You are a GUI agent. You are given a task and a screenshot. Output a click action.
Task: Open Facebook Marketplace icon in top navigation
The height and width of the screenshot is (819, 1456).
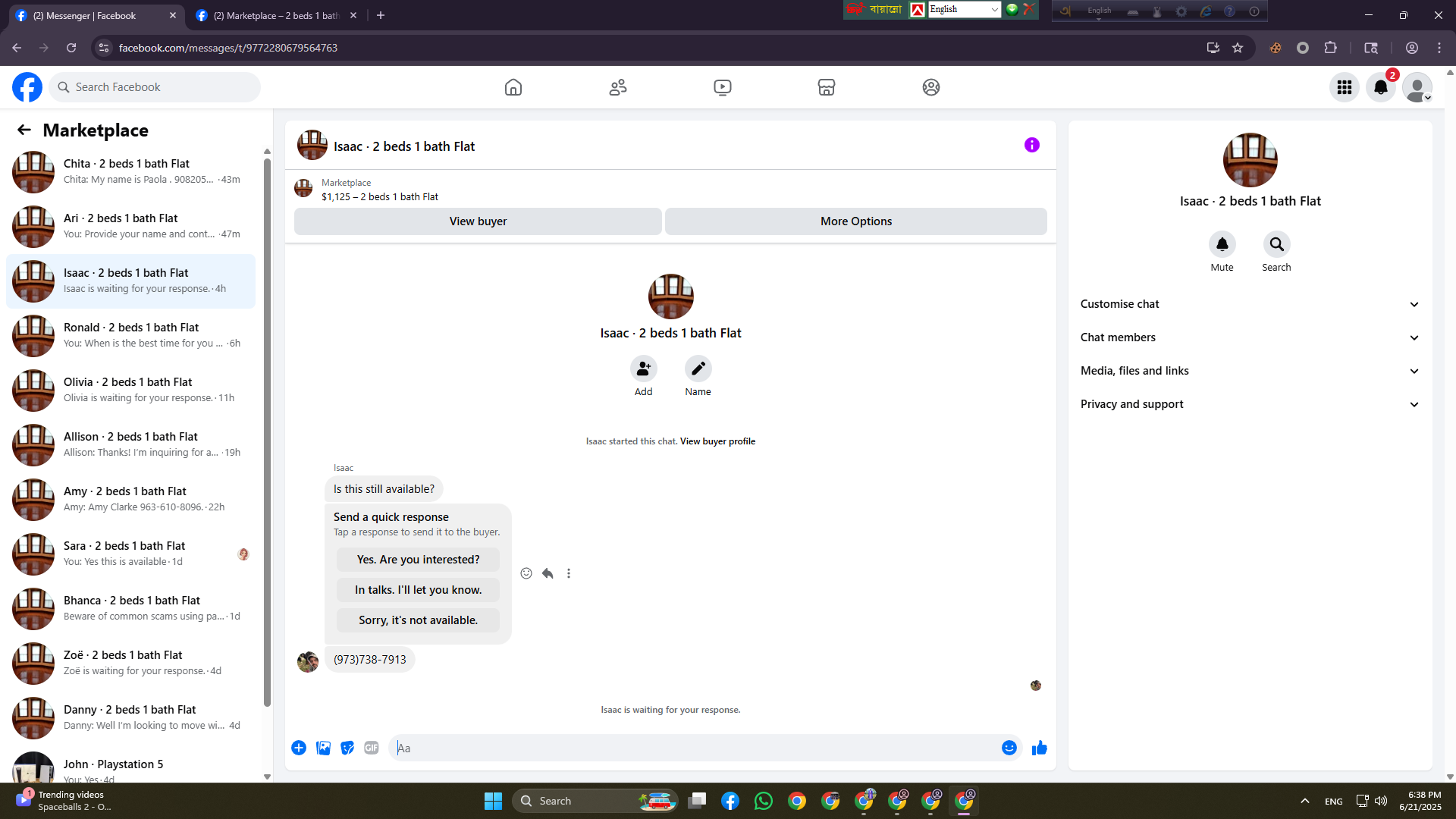click(x=826, y=87)
